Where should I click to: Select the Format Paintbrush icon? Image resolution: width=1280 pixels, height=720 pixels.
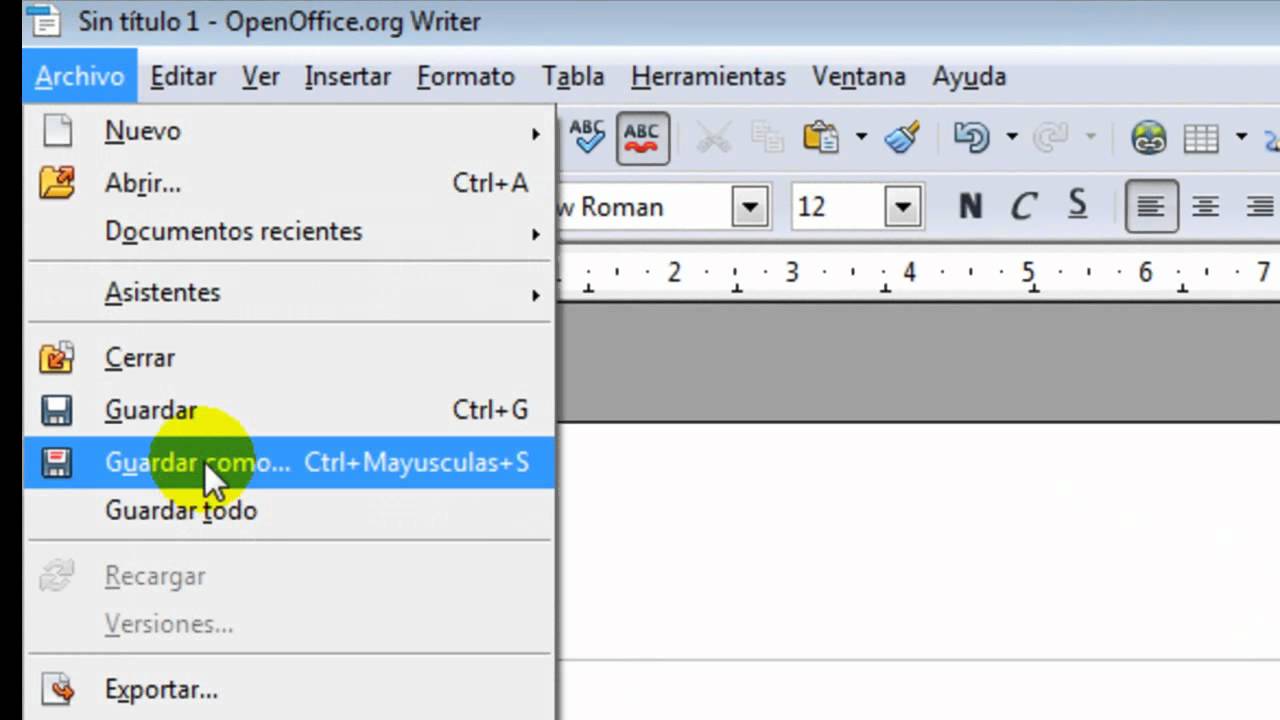point(903,137)
